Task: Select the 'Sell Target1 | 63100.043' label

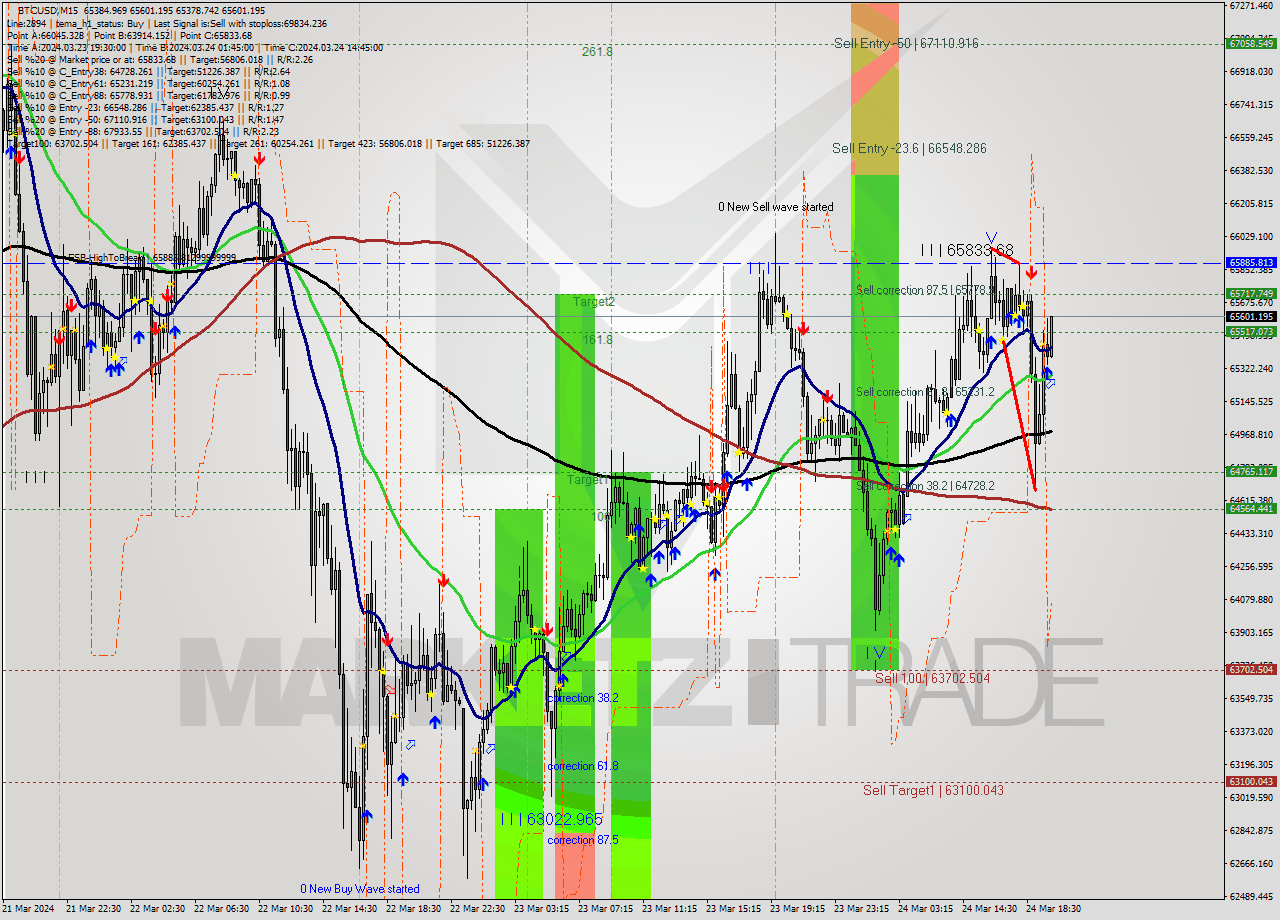Action: 933,790
